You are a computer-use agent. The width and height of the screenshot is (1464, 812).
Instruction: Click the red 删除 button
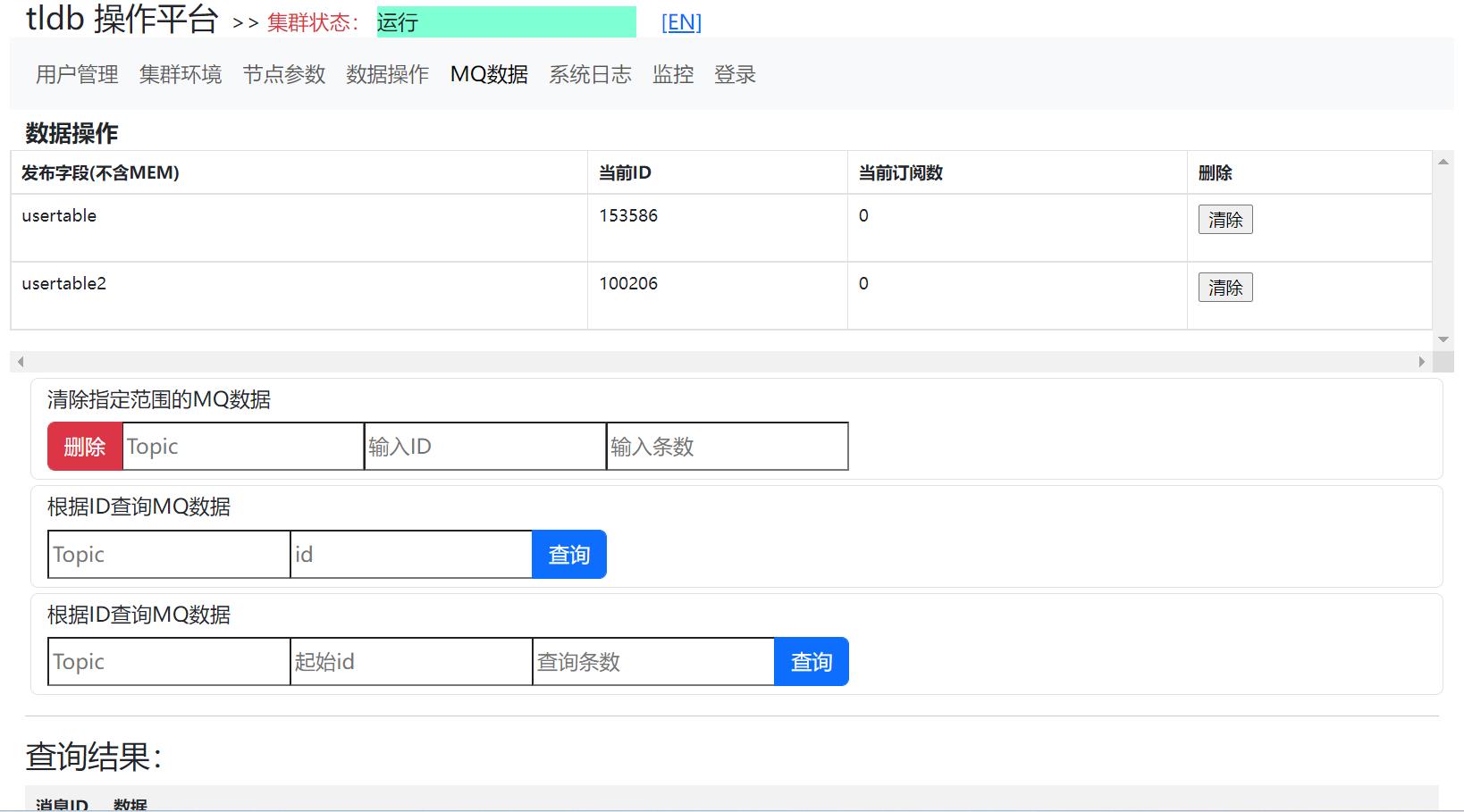pos(85,447)
